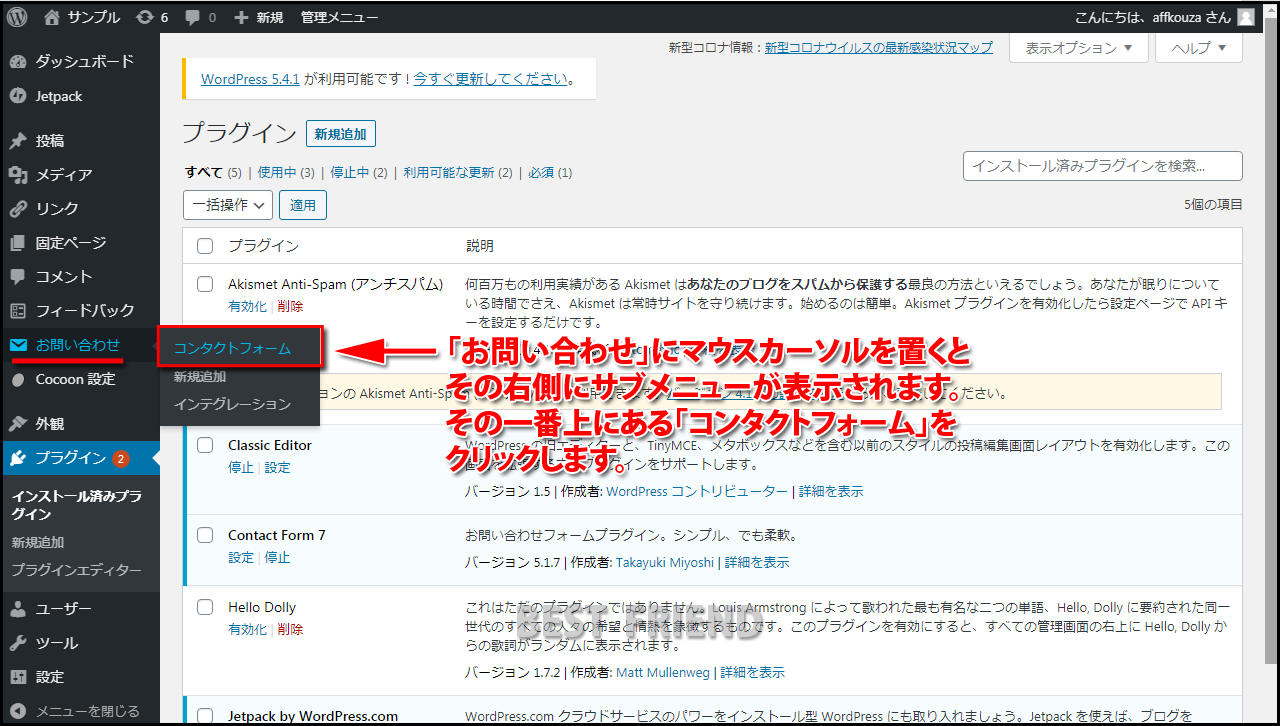Expand the 表示オプション panel

1079,48
